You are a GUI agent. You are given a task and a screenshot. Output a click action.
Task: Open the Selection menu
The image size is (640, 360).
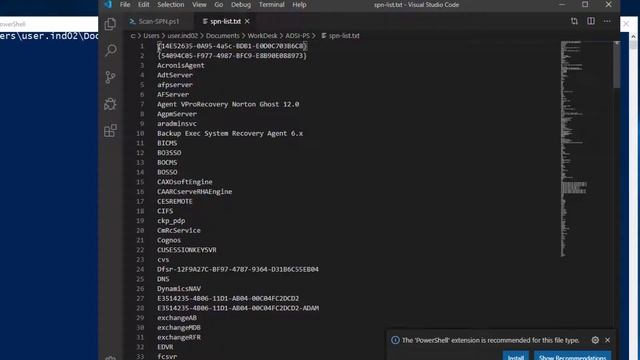point(171,4)
